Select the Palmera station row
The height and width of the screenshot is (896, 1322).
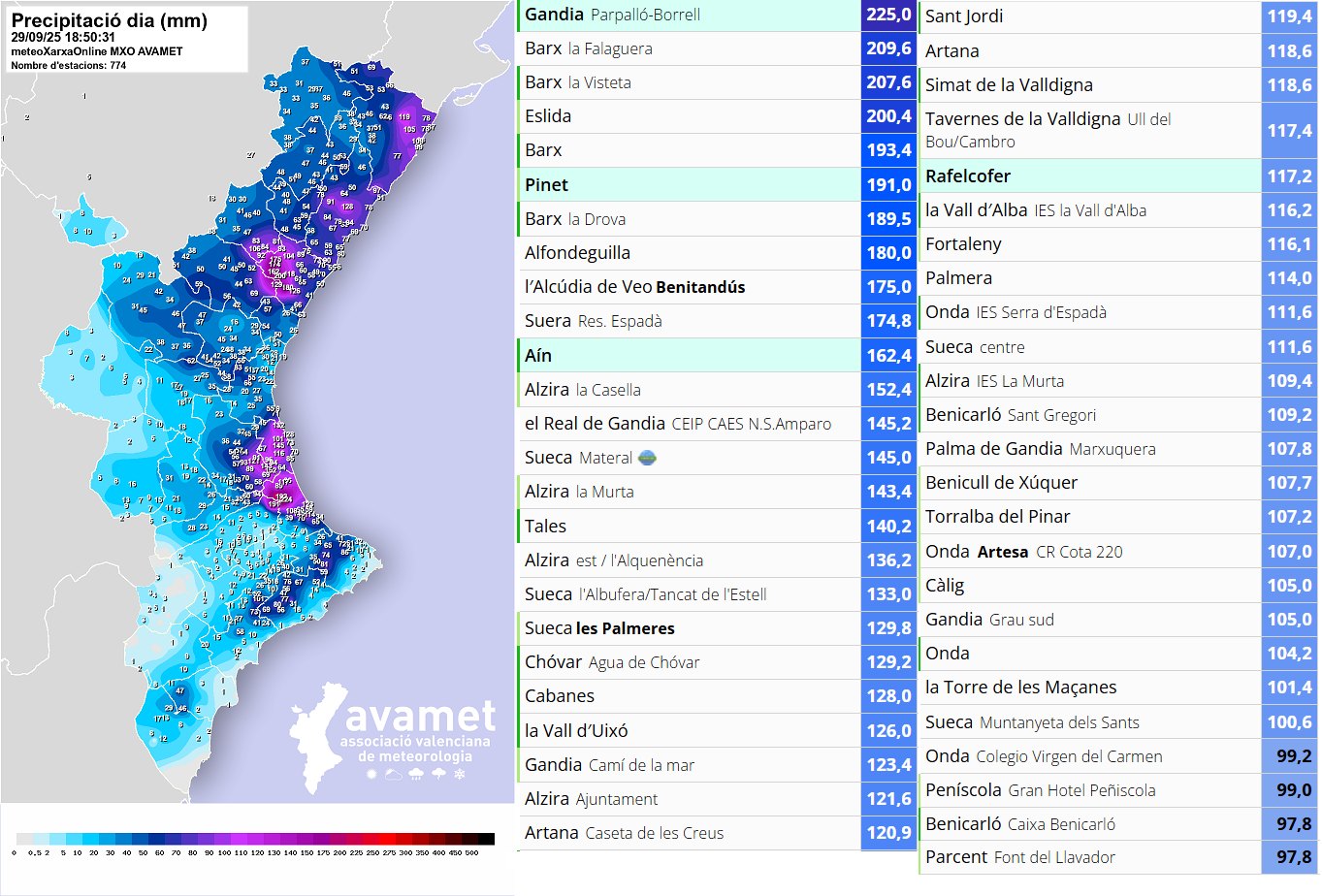click(1117, 278)
